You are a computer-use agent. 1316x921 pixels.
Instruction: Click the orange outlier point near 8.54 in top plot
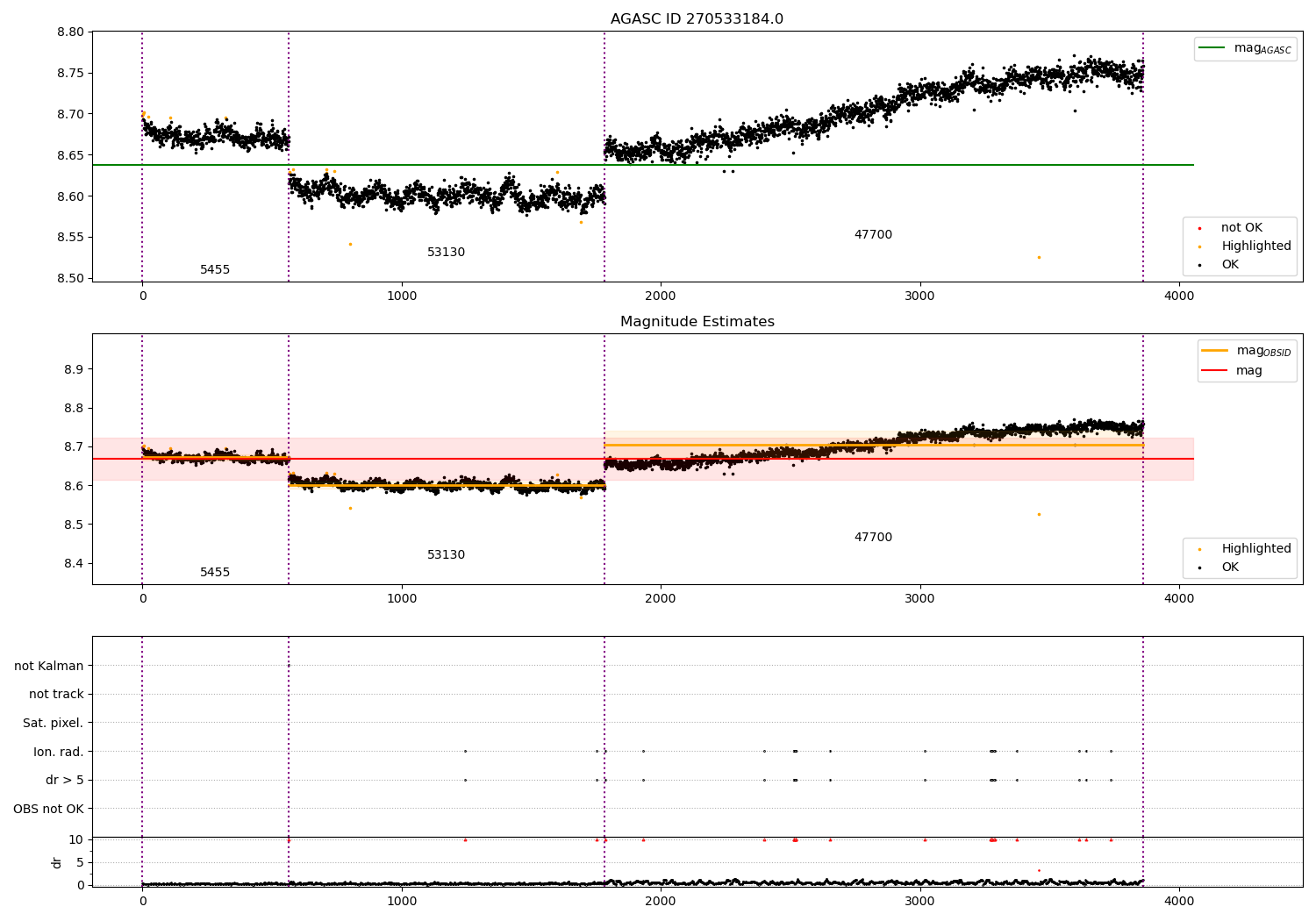click(x=350, y=244)
